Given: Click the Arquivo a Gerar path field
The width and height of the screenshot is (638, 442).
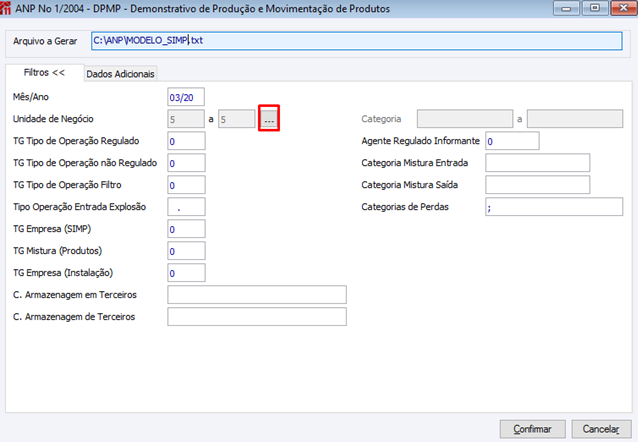Looking at the screenshot, I should [356, 41].
